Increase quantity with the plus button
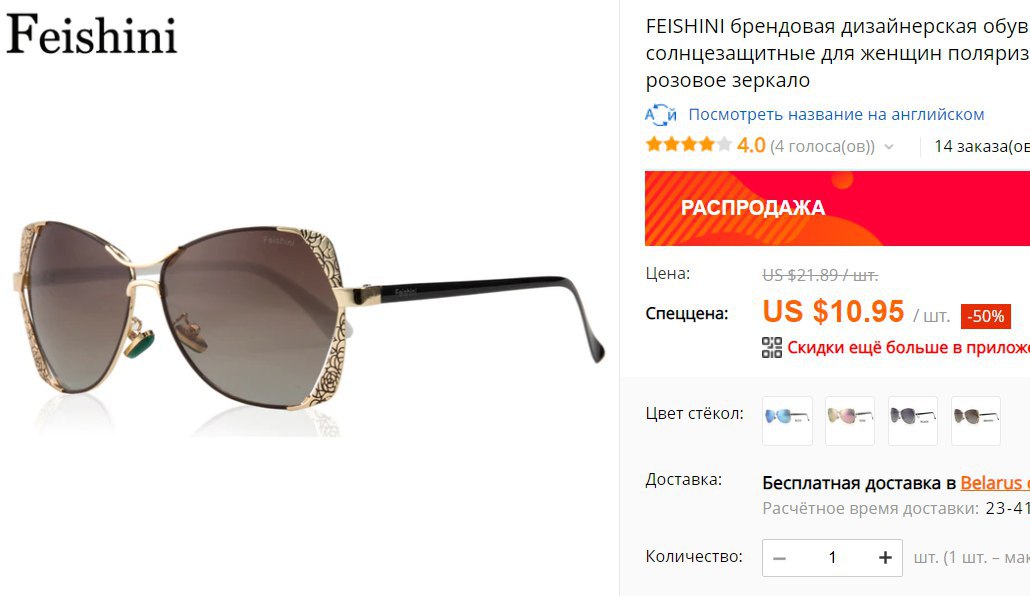Viewport: 1030px width, 596px height. click(885, 558)
